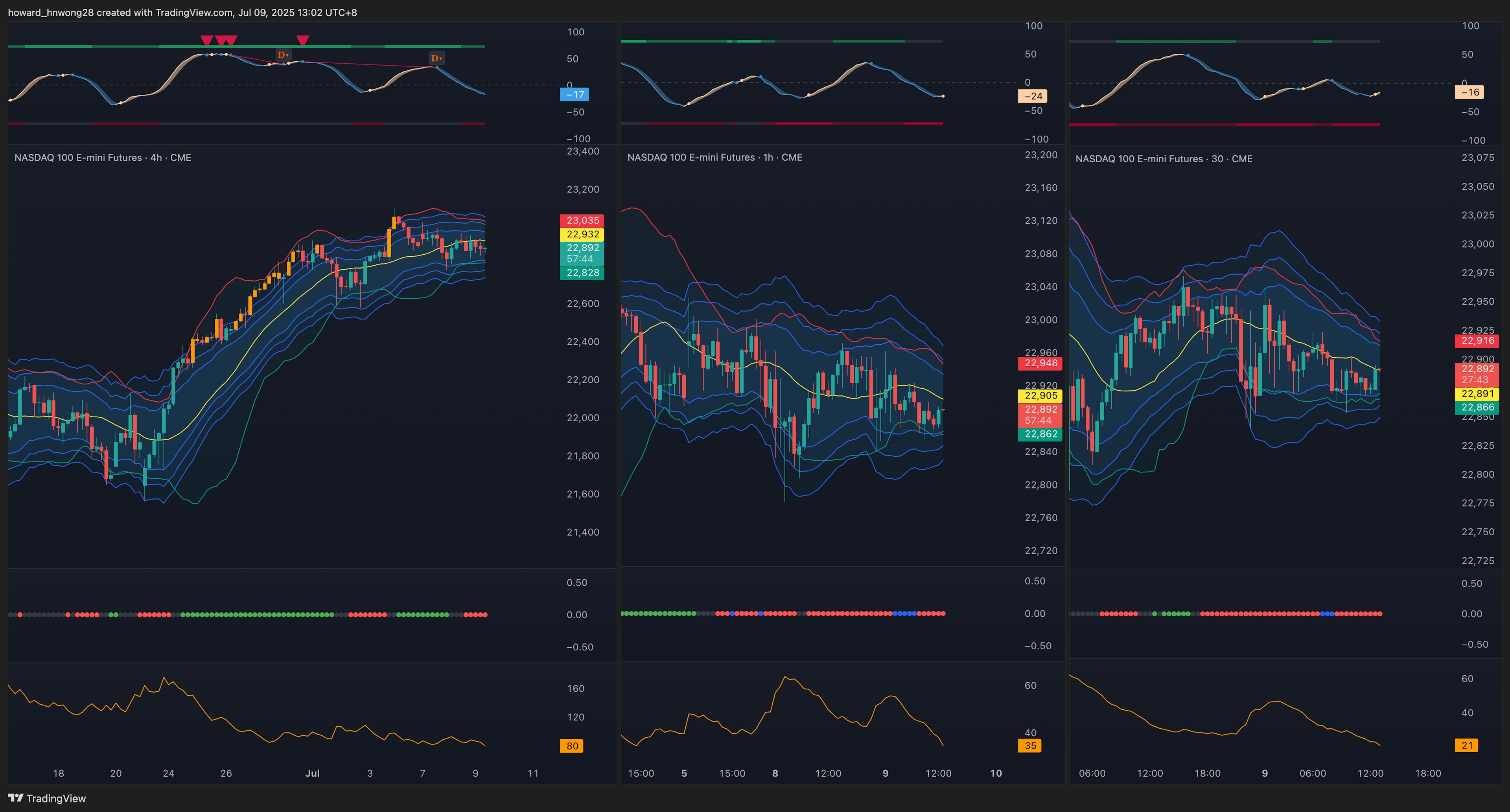Click the 23,120 price axis label
The height and width of the screenshot is (812, 1510).
[1041, 221]
